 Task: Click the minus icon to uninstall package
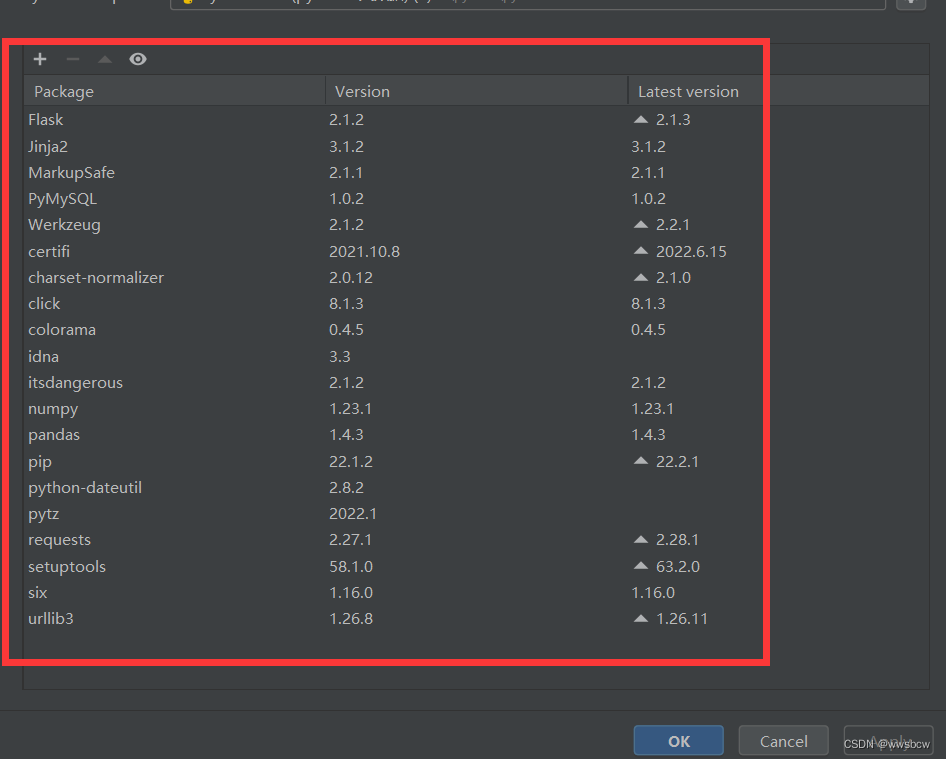click(73, 59)
